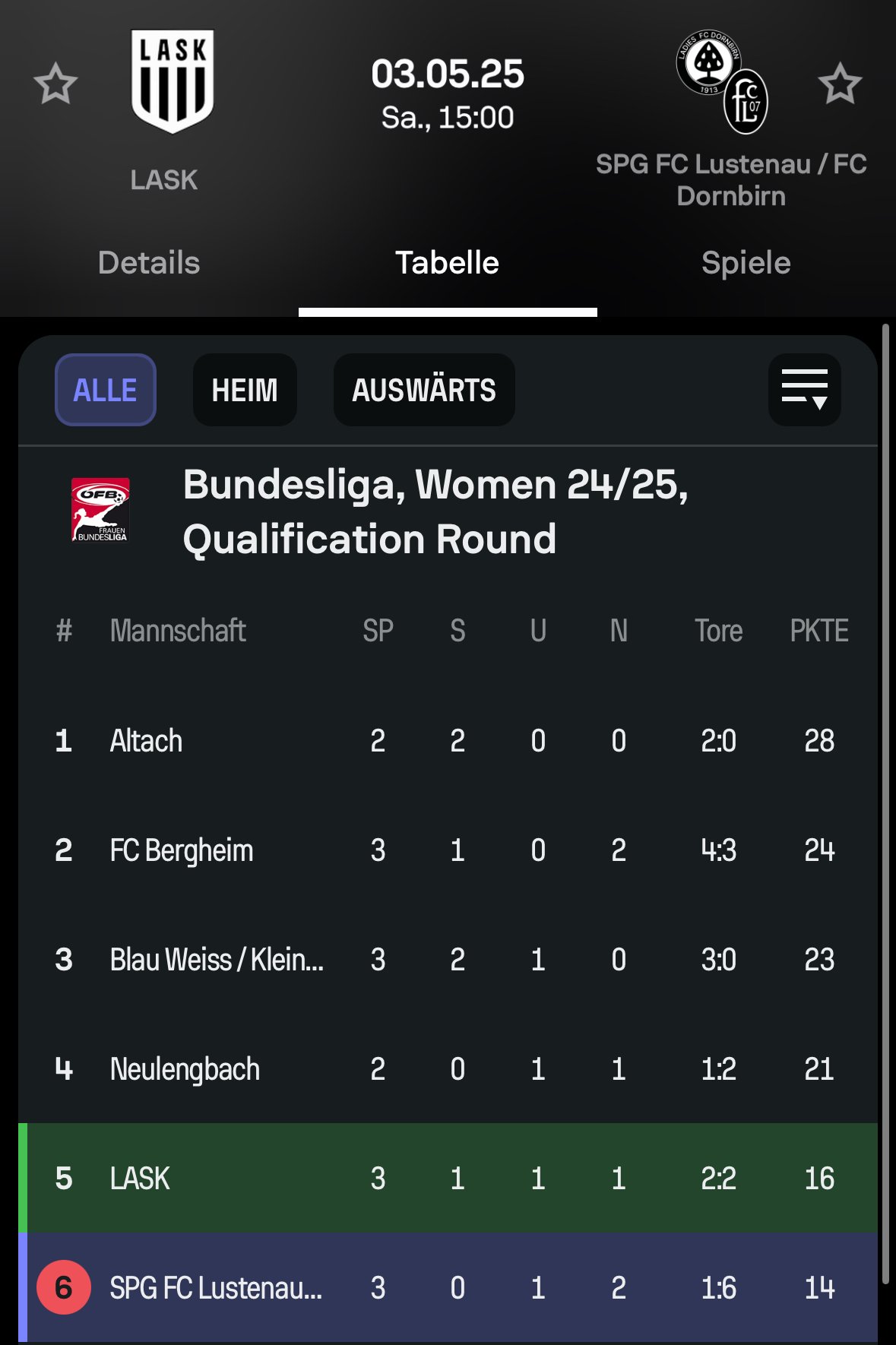Tap the LASK club crest

pos(173,81)
